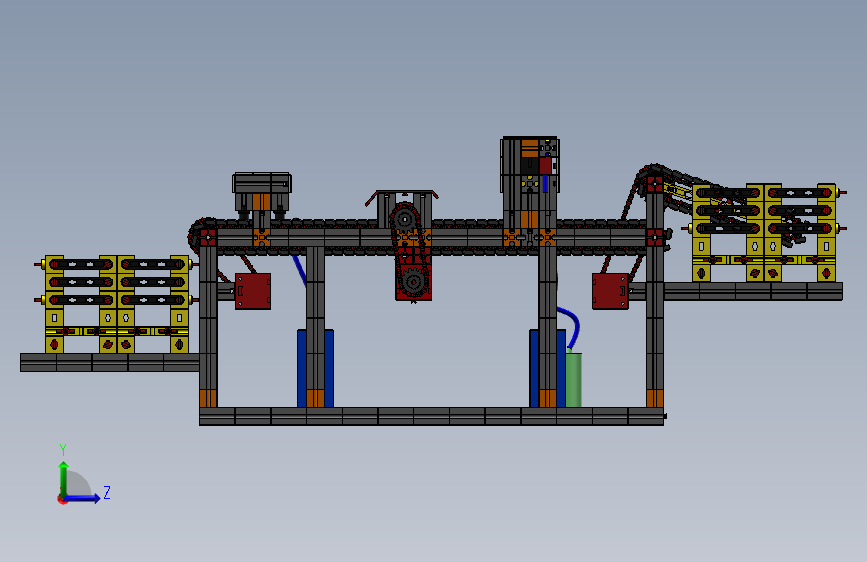
Task: Click the blue Z axis arrow of triad
Action: tap(83, 498)
